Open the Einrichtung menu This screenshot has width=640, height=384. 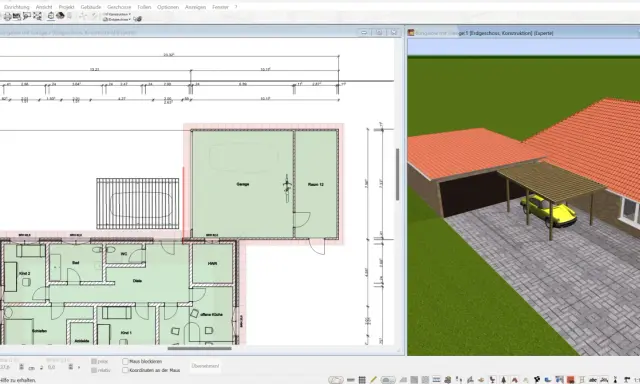pos(16,7)
